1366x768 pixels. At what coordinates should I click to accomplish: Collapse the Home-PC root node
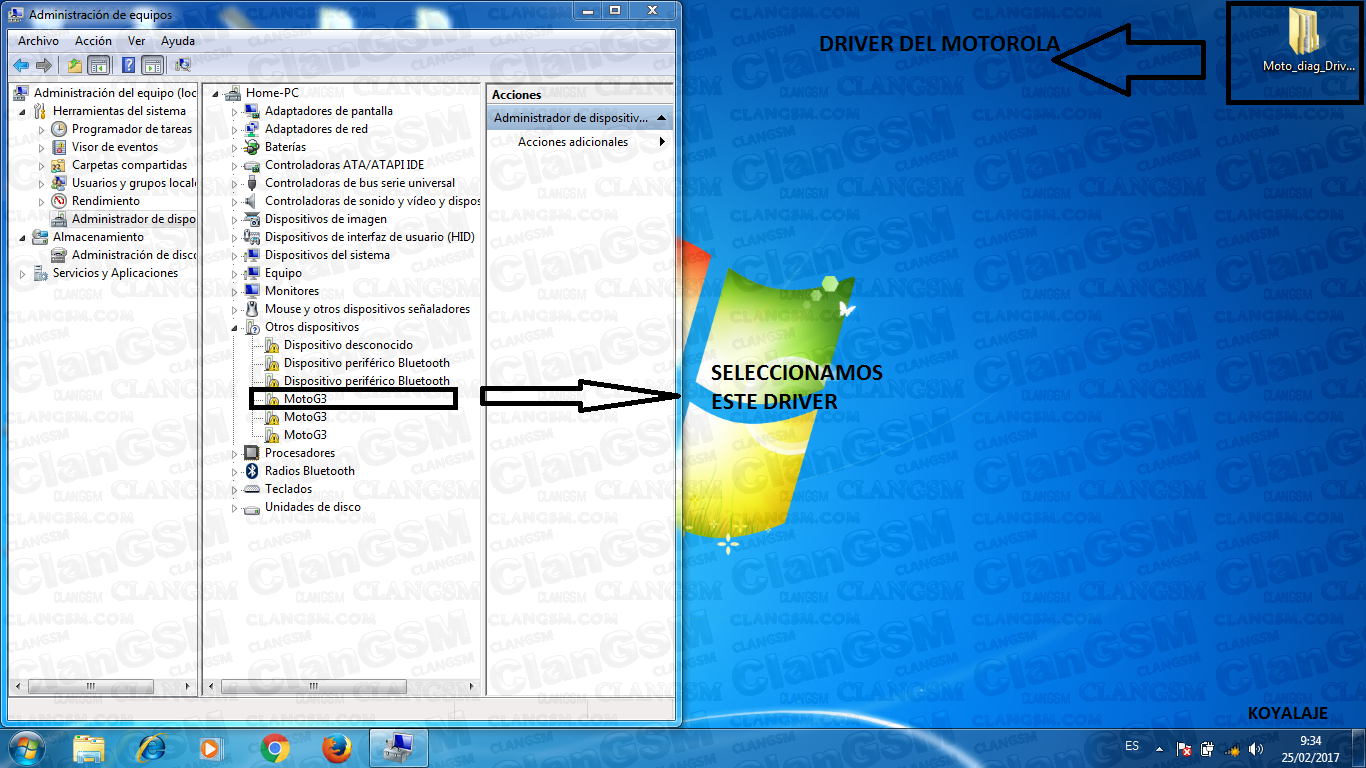coord(216,93)
